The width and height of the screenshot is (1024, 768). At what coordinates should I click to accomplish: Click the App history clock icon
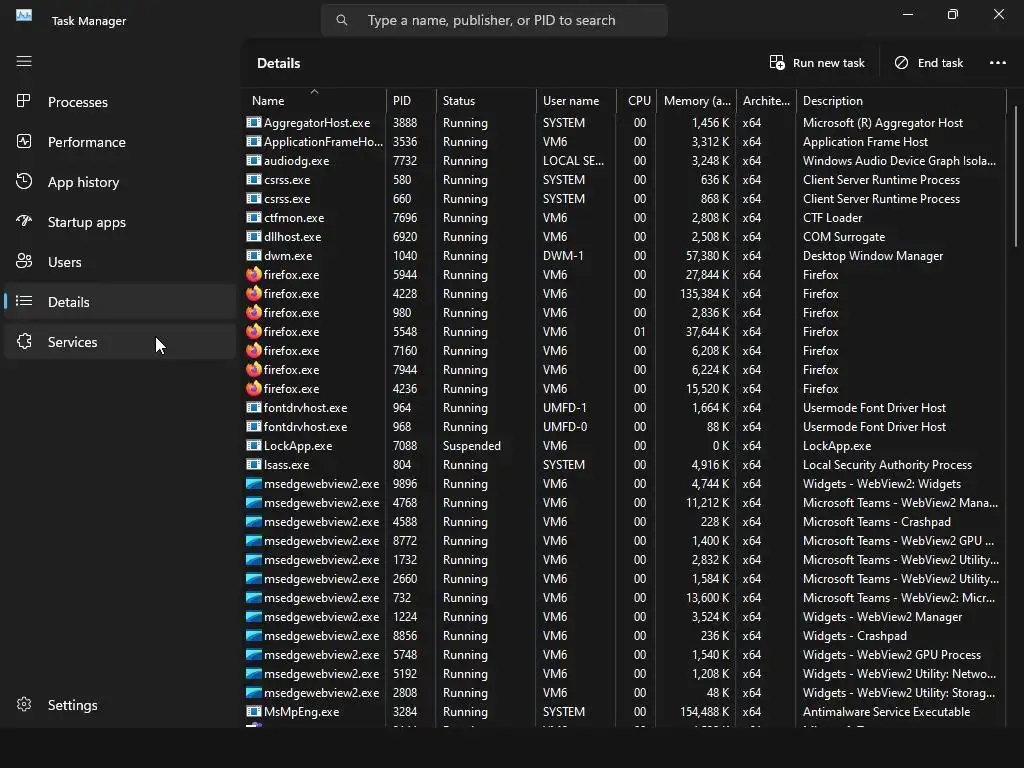24,182
